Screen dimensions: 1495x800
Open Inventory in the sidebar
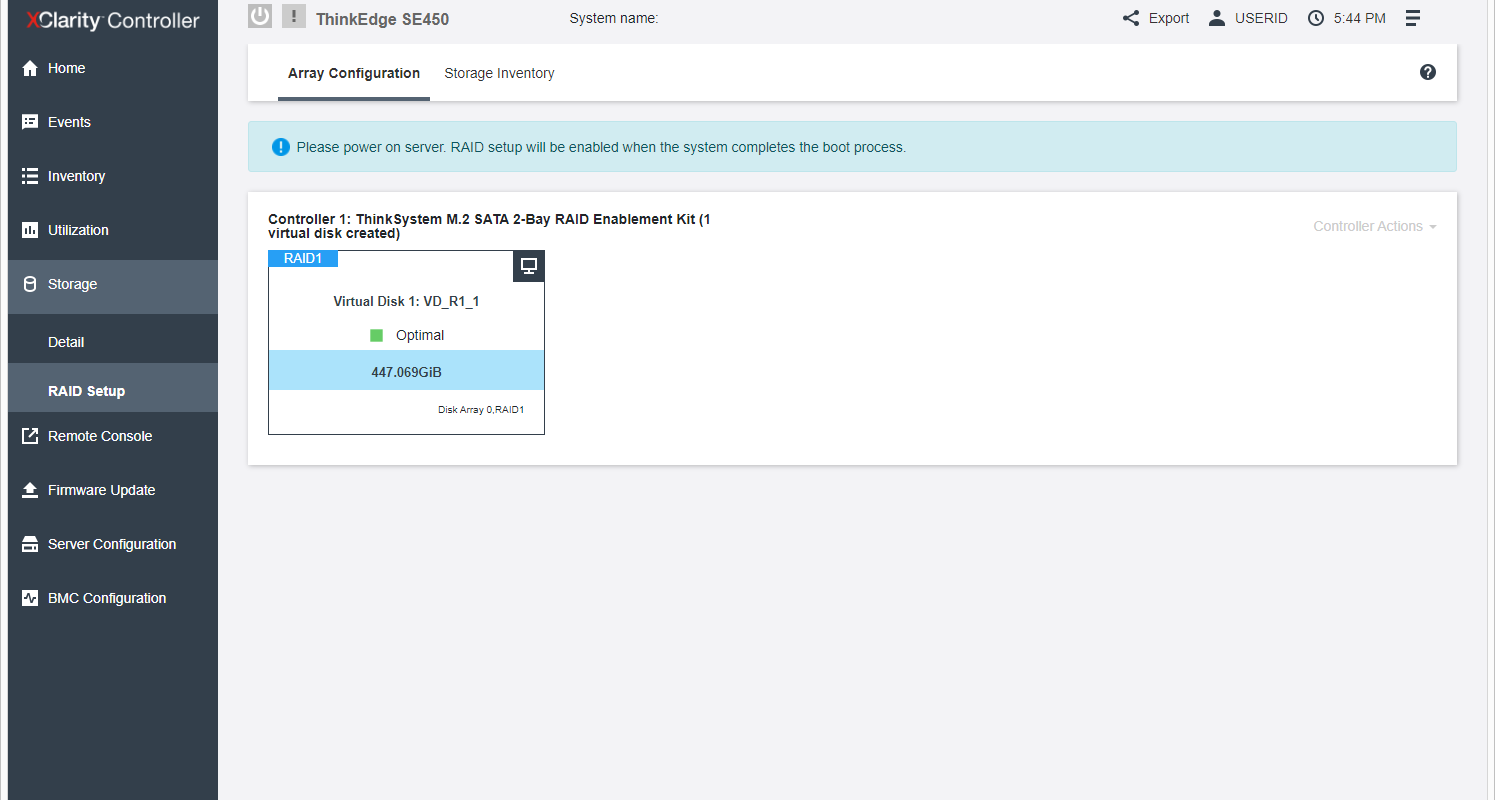tap(113, 176)
